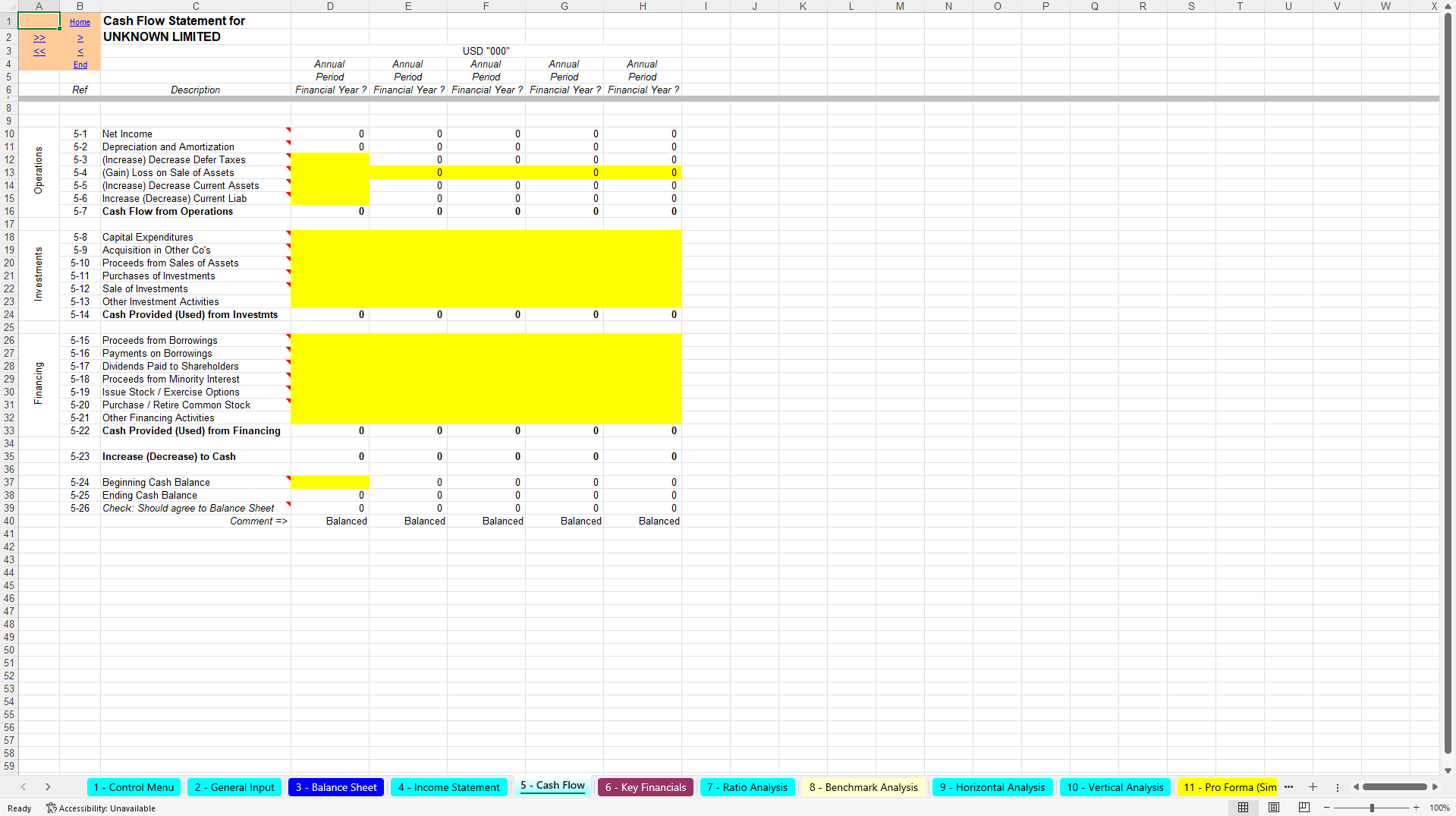Click the vertical scrollbar thumb
This screenshot has width=1456, height=816.
pyautogui.click(x=1448, y=383)
